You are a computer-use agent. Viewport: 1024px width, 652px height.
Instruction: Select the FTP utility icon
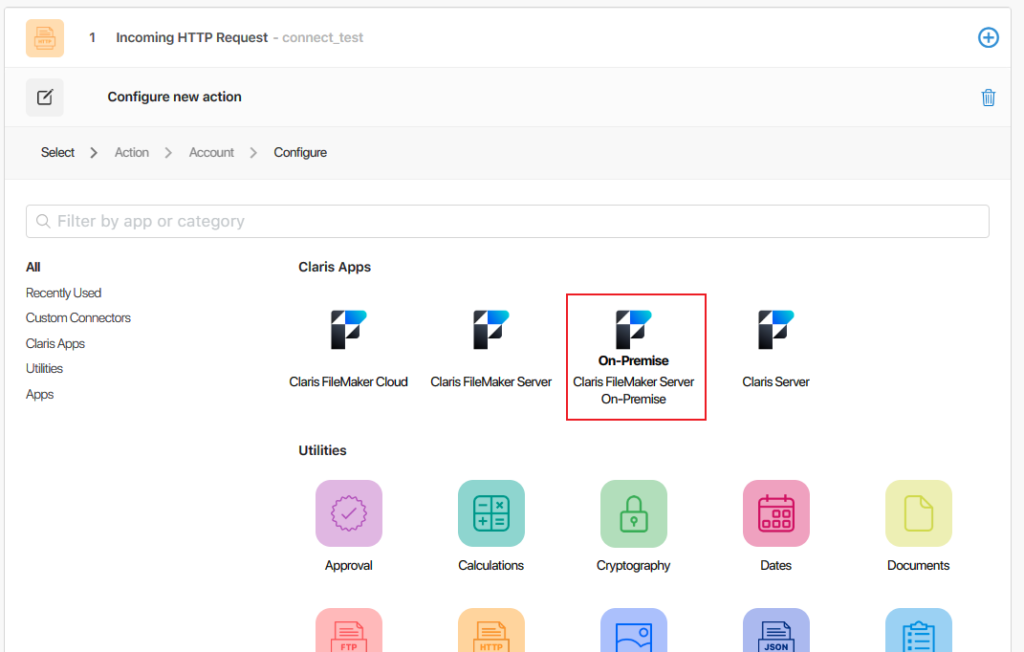[x=348, y=632]
